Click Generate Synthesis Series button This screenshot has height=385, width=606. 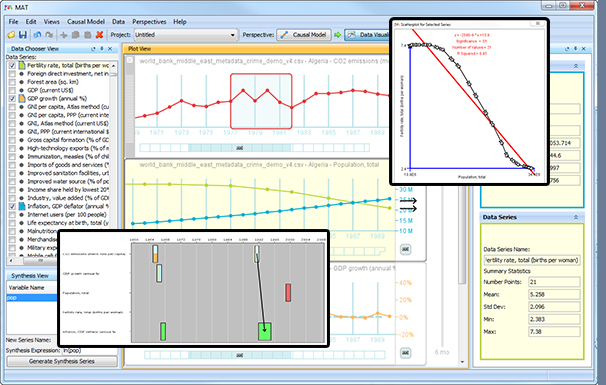coord(62,361)
